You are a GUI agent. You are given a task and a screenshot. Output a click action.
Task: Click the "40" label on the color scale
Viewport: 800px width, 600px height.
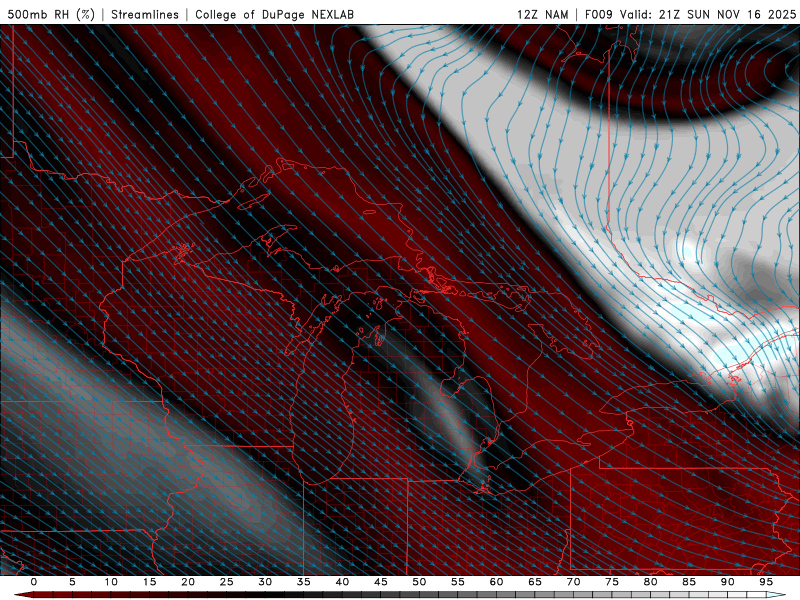click(x=342, y=582)
